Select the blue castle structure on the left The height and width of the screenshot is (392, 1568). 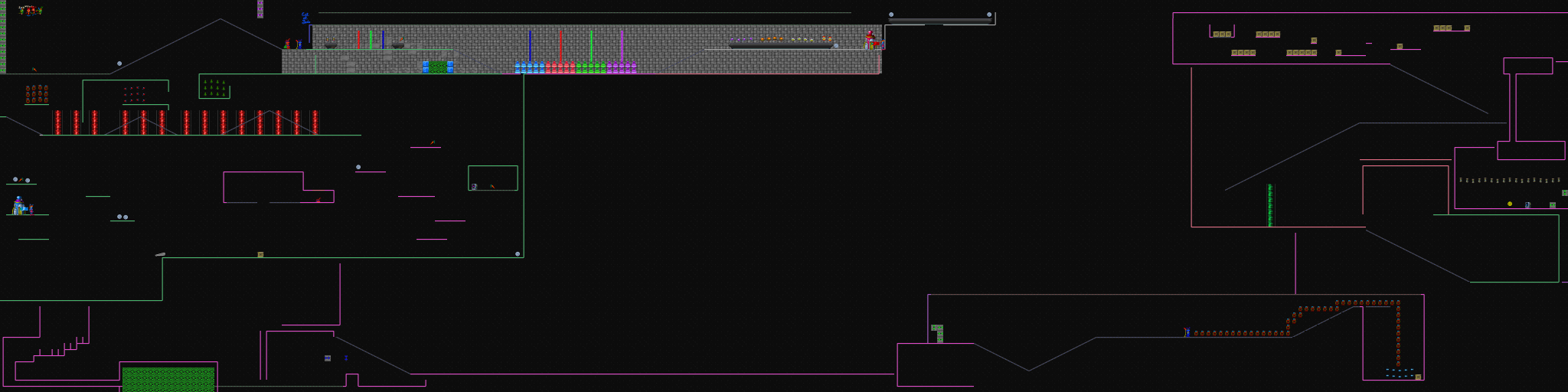19,206
